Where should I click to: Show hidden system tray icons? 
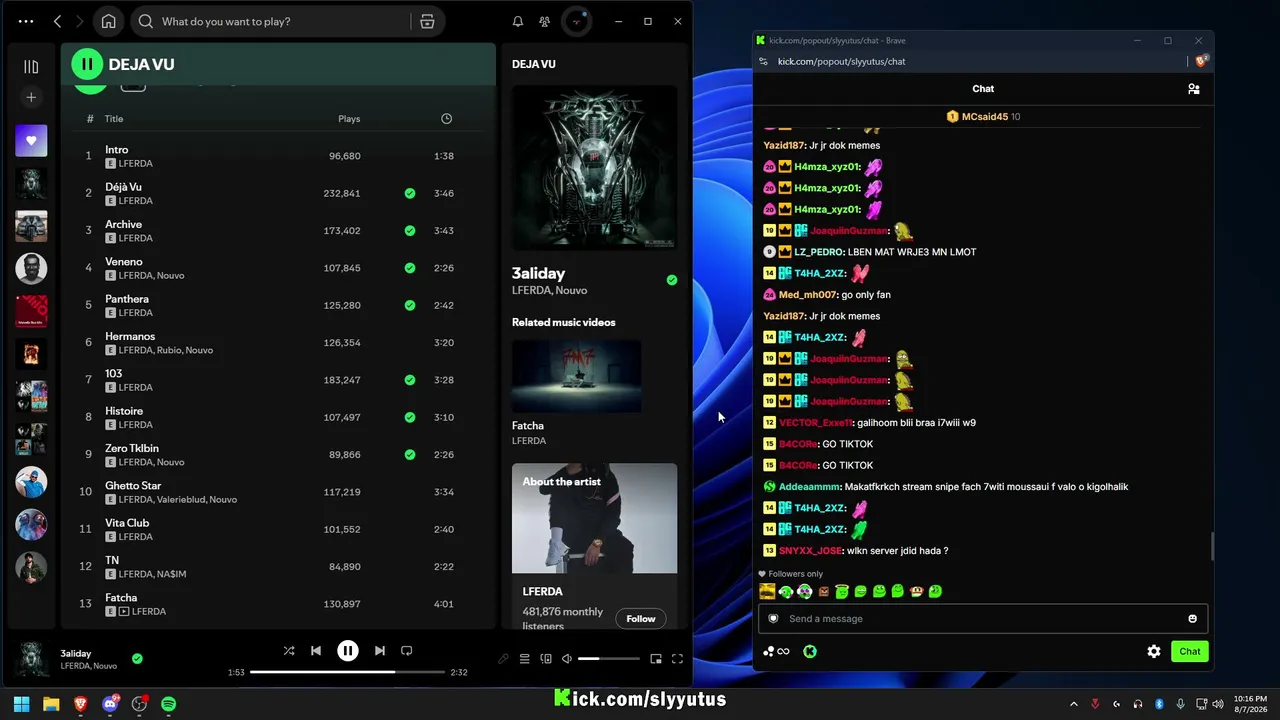1074,704
